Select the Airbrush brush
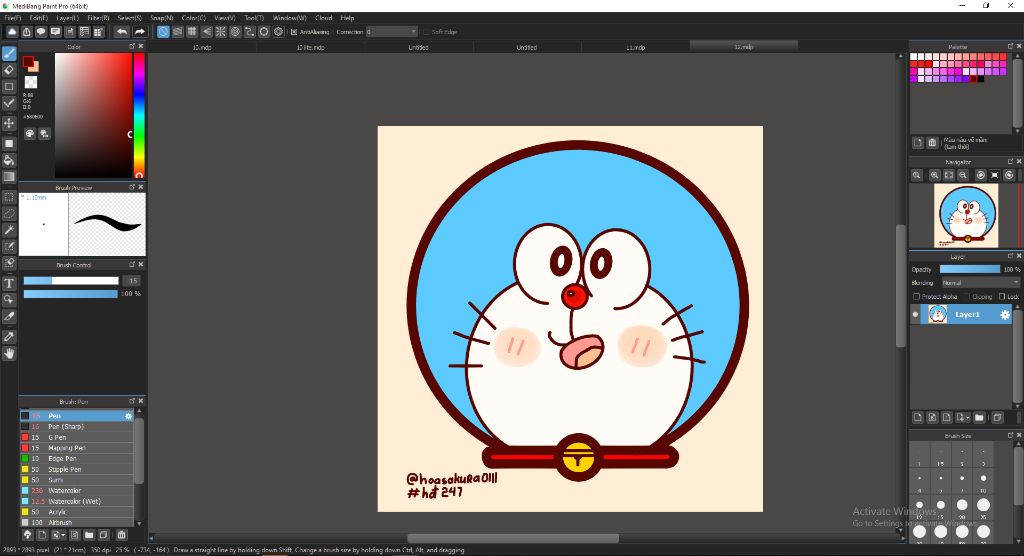The image size is (1024, 556). click(77, 523)
